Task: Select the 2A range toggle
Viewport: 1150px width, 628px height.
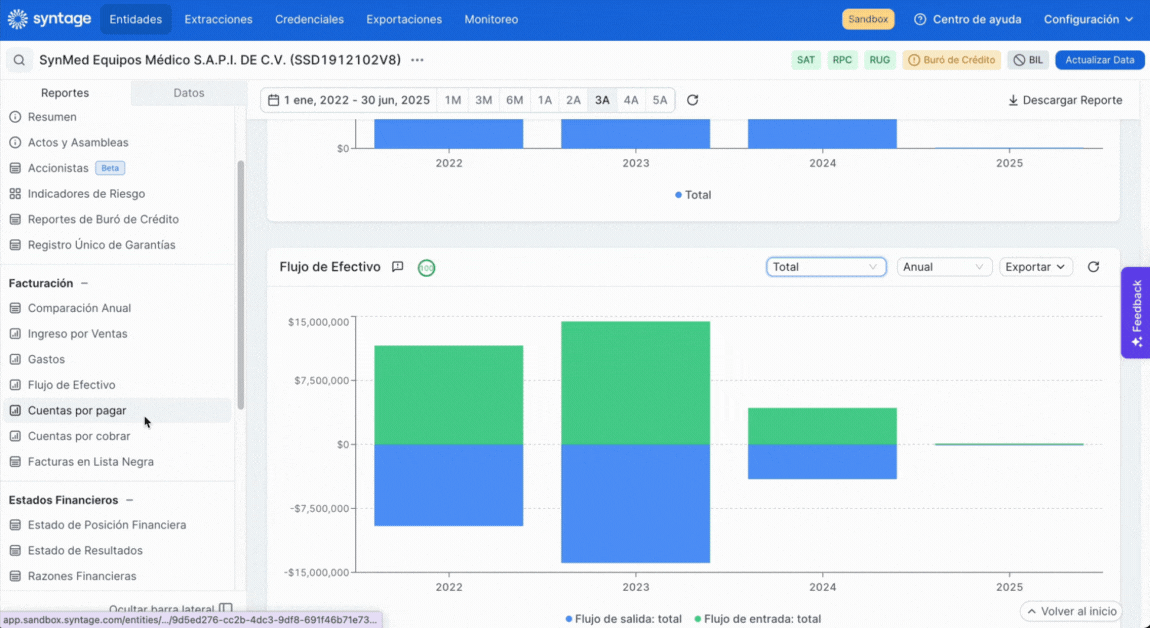Action: tap(574, 100)
